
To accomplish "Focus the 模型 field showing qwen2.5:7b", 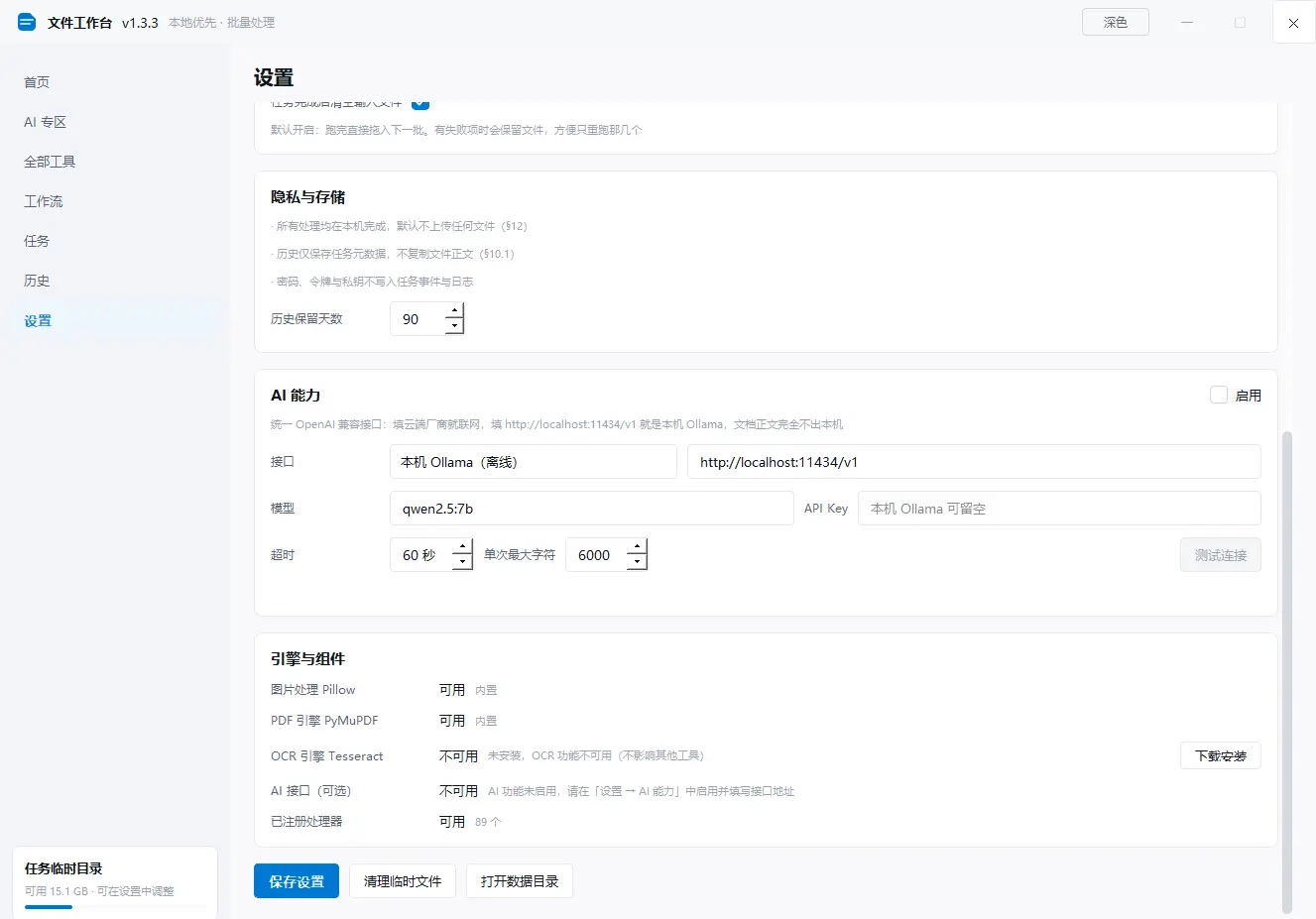I will pyautogui.click(x=592, y=509).
